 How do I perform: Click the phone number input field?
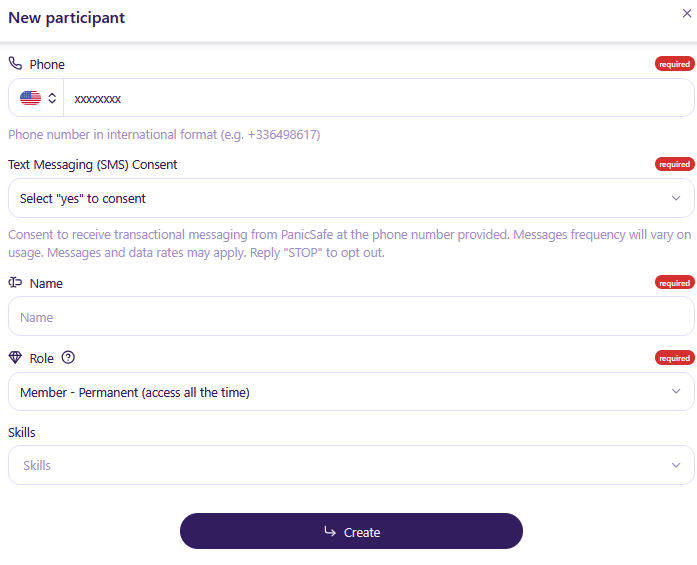click(379, 98)
